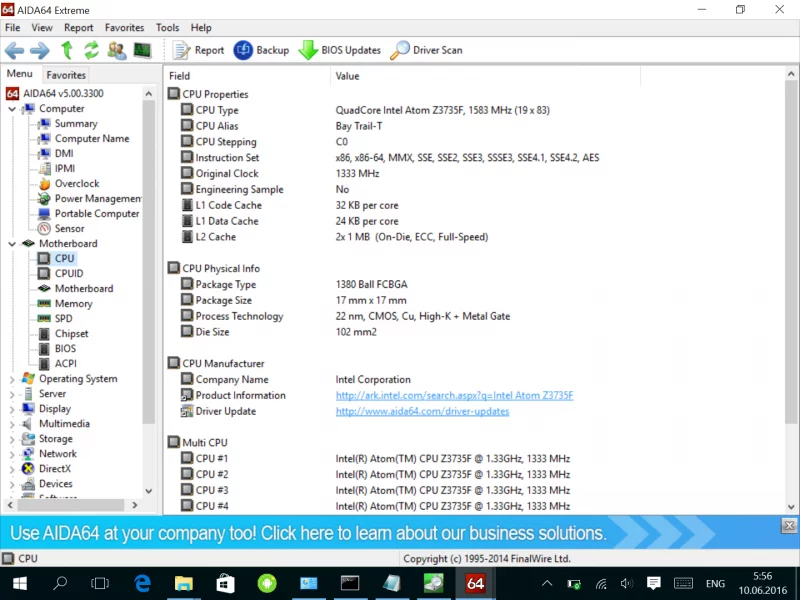Open the Tools menu
The width and height of the screenshot is (800, 600).
coord(168,28)
